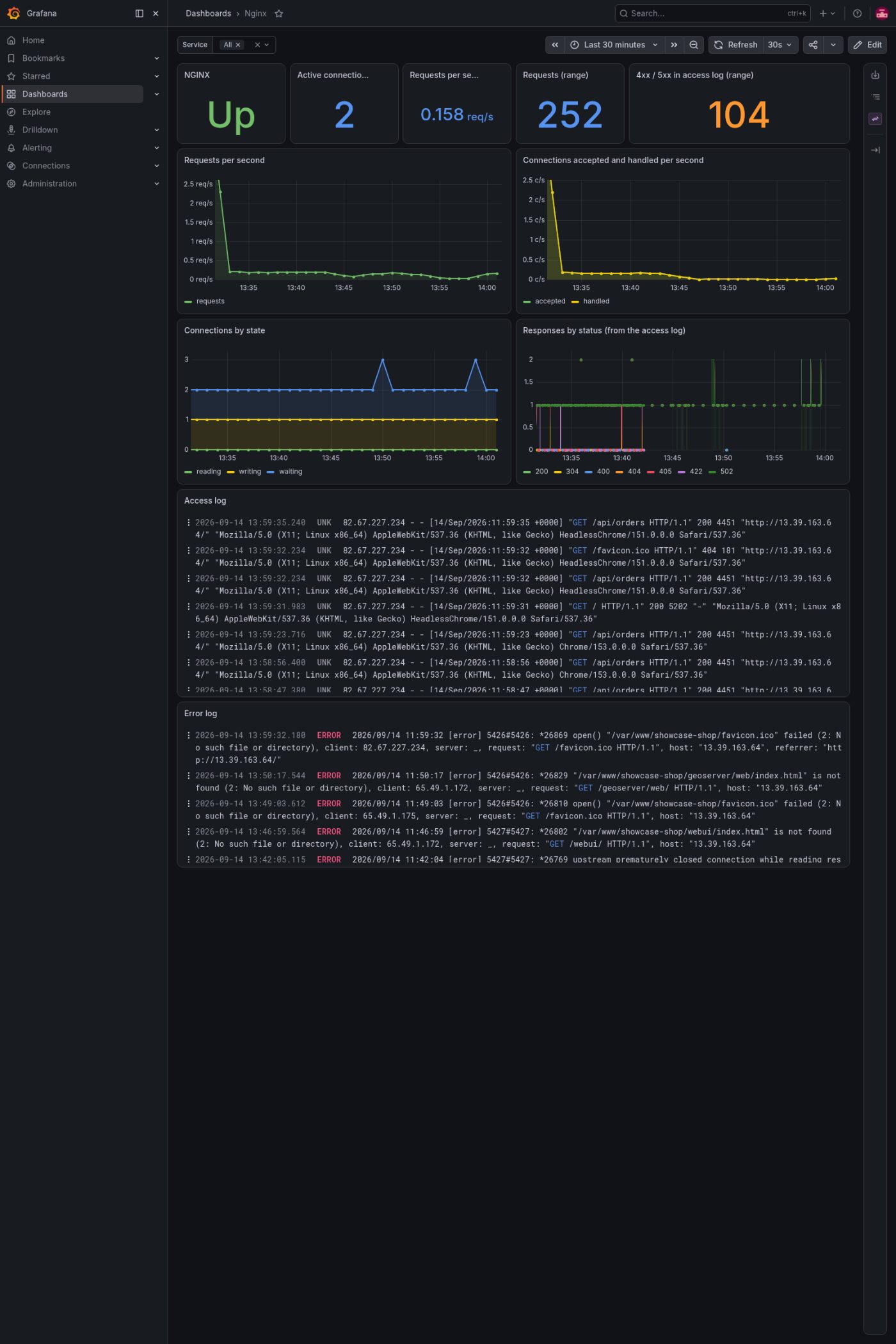Star the Nginx dashboard
896x1344 pixels.
pyautogui.click(x=279, y=13)
